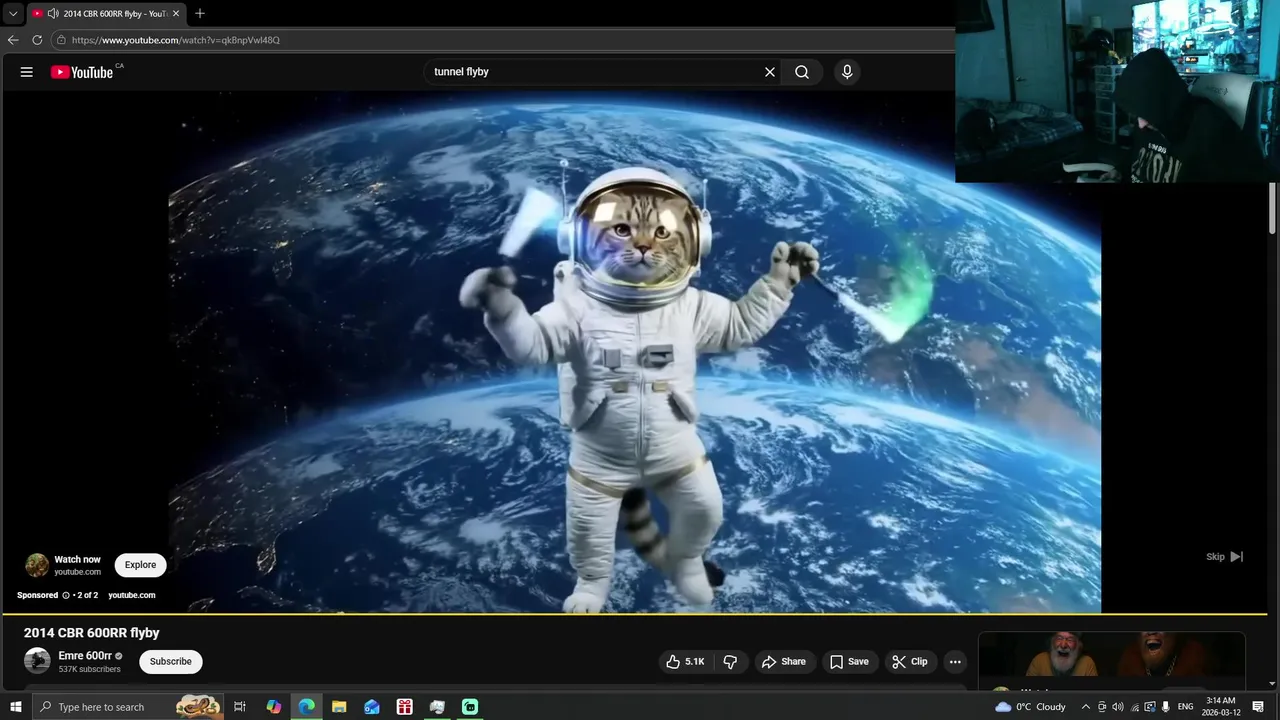Open File Explorer from taskbar
The image size is (1280, 720).
coord(339,707)
